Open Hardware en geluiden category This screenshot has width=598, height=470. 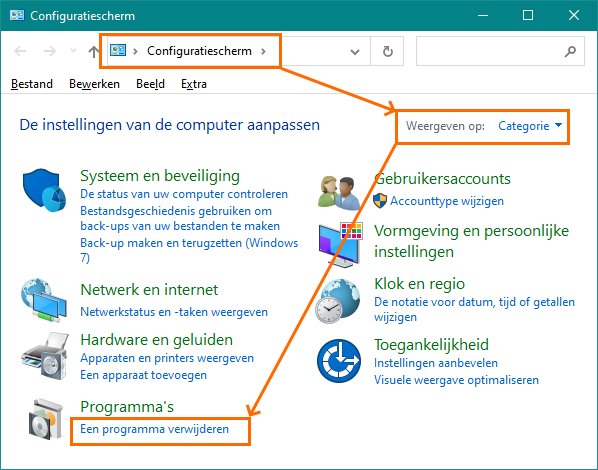tap(156, 340)
